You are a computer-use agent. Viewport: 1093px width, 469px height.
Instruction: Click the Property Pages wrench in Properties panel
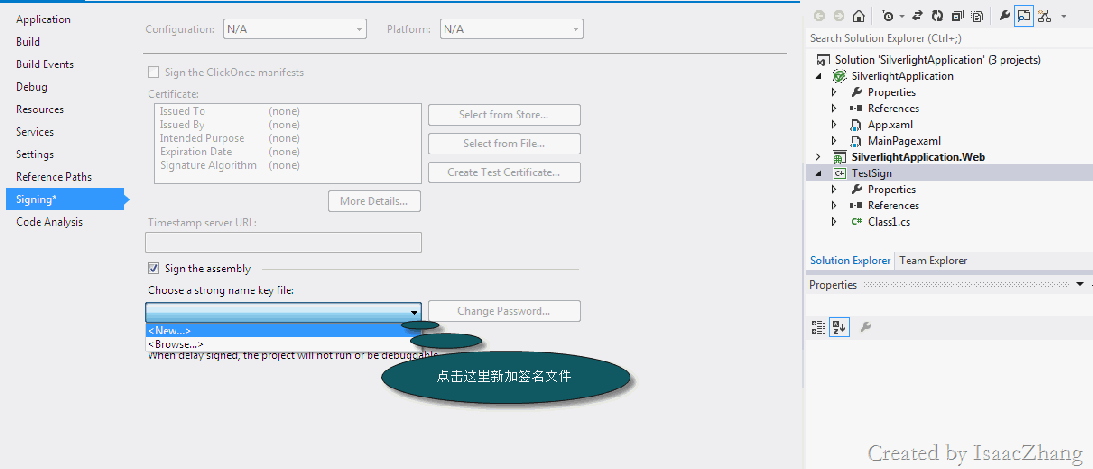(x=866, y=327)
